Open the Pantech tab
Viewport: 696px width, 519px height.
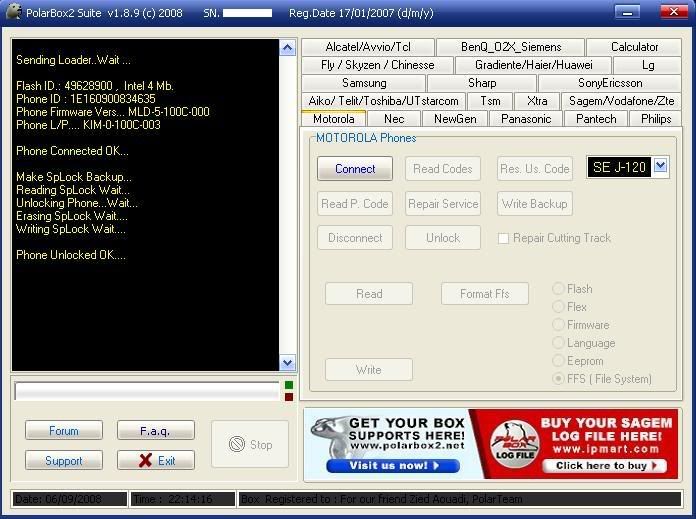coord(596,119)
